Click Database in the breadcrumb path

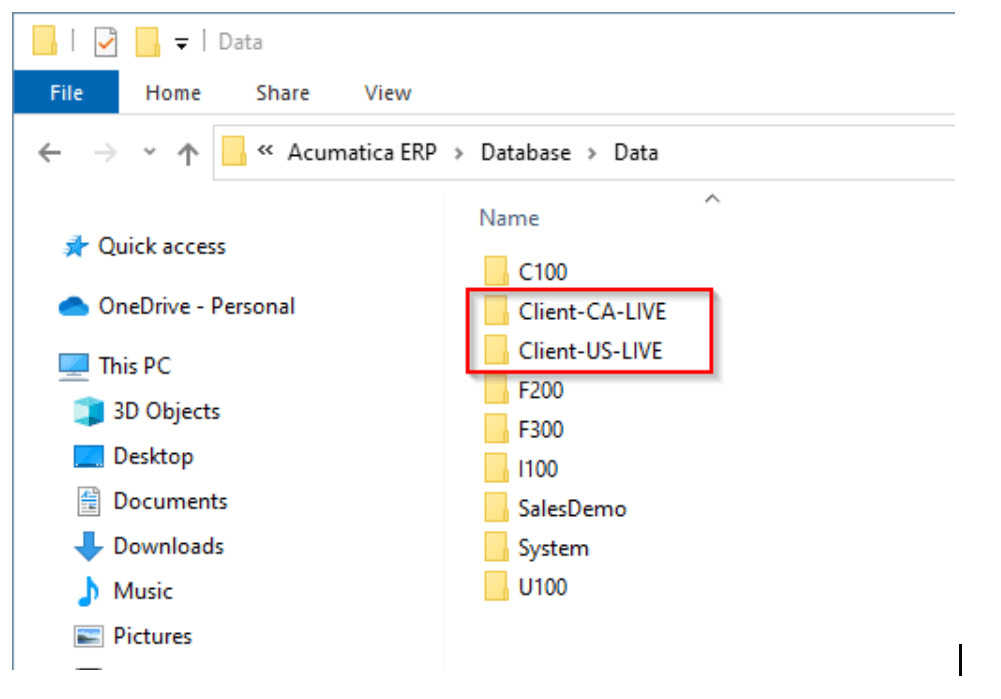[526, 153]
